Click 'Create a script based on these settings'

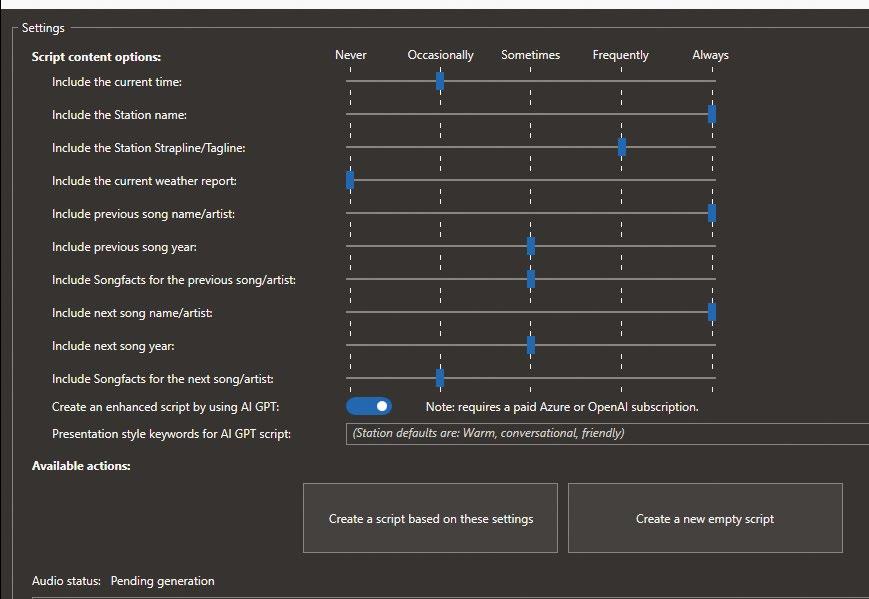[430, 518]
